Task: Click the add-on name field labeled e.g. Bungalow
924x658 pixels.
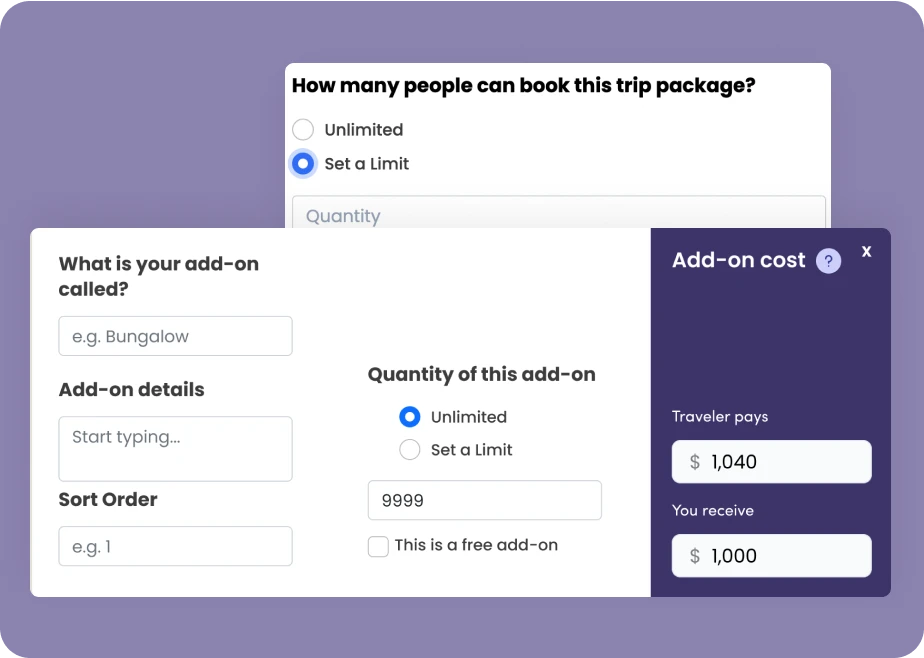Action: click(x=175, y=335)
